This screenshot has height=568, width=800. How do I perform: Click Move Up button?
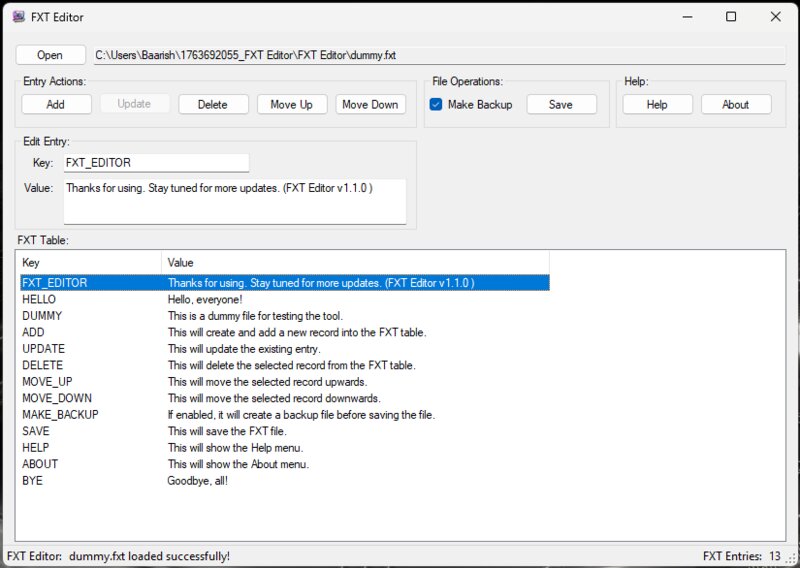292,104
